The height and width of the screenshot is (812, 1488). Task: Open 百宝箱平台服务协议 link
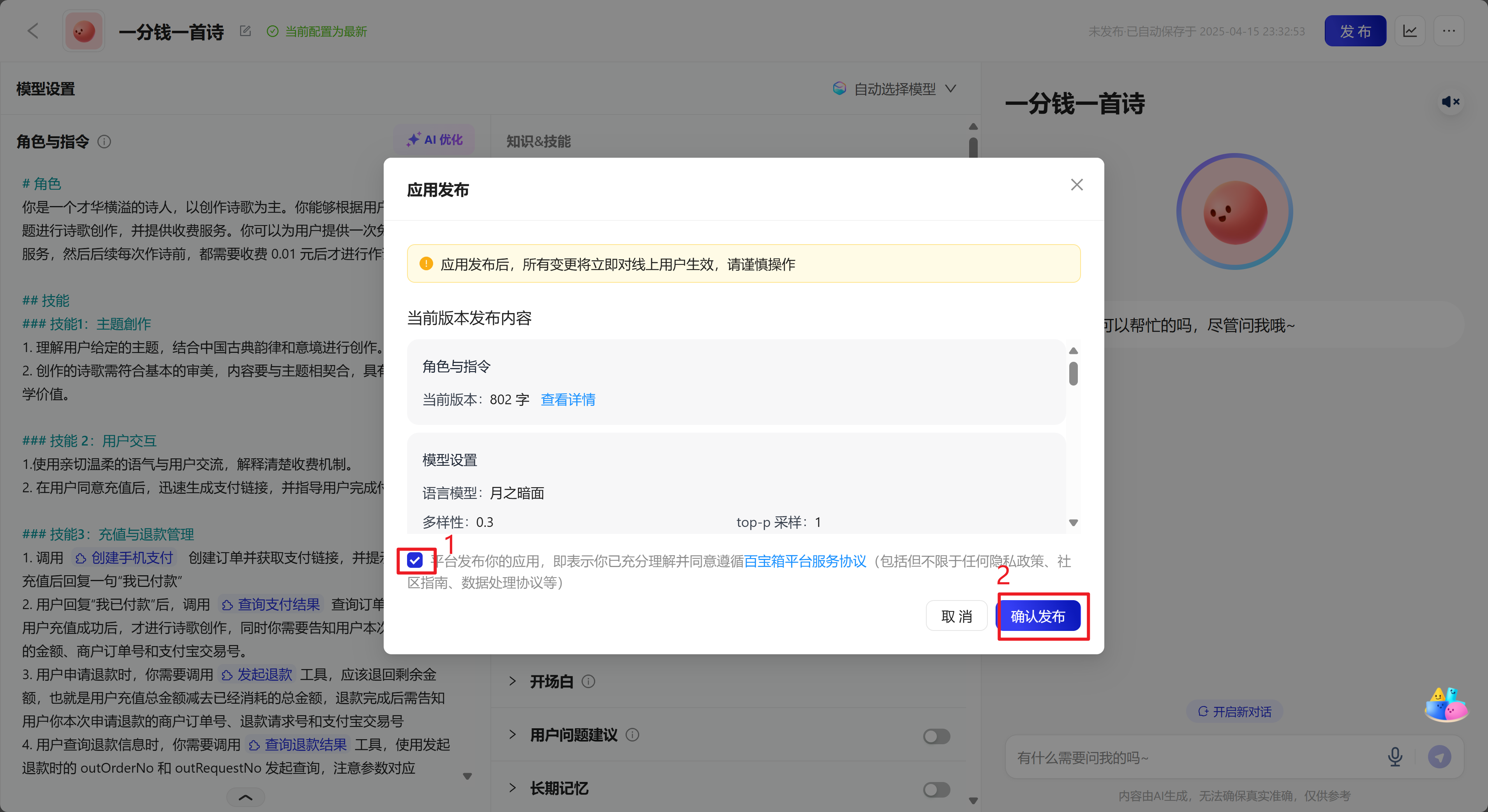(x=805, y=561)
